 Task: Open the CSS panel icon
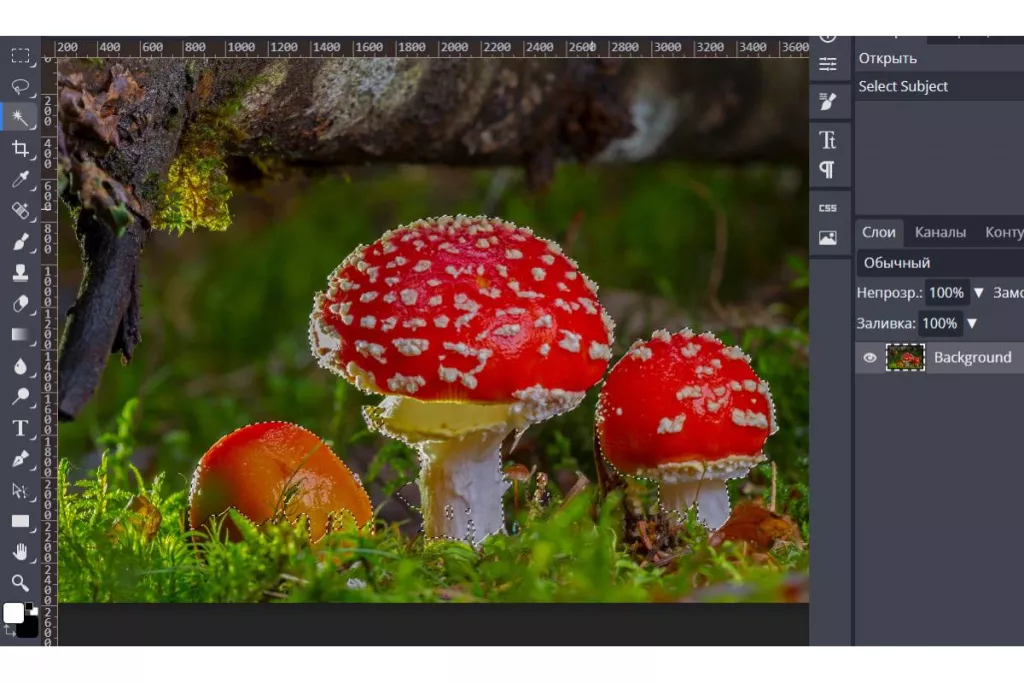click(x=828, y=208)
